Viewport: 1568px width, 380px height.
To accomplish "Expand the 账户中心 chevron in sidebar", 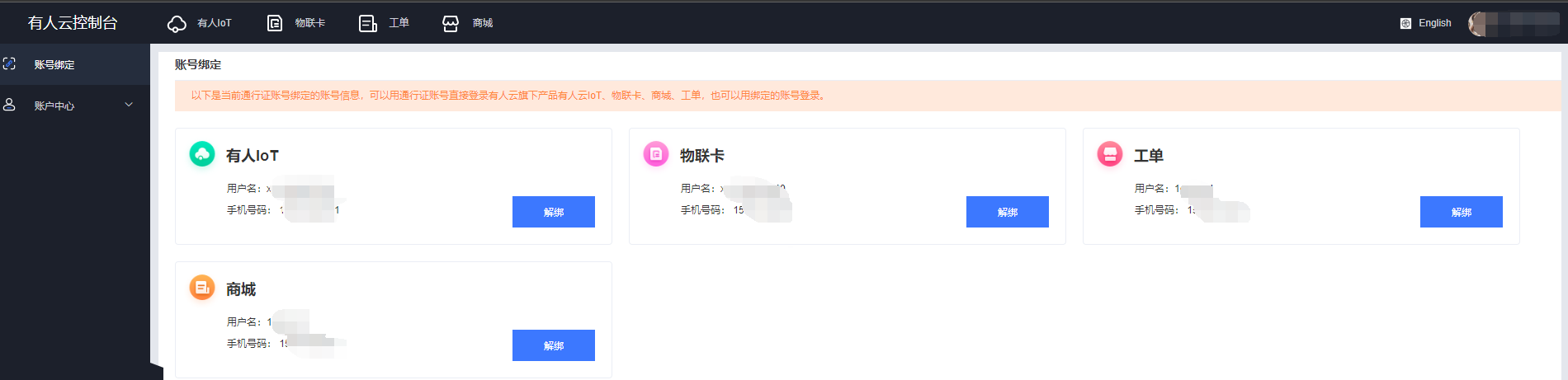I will pos(129,105).
